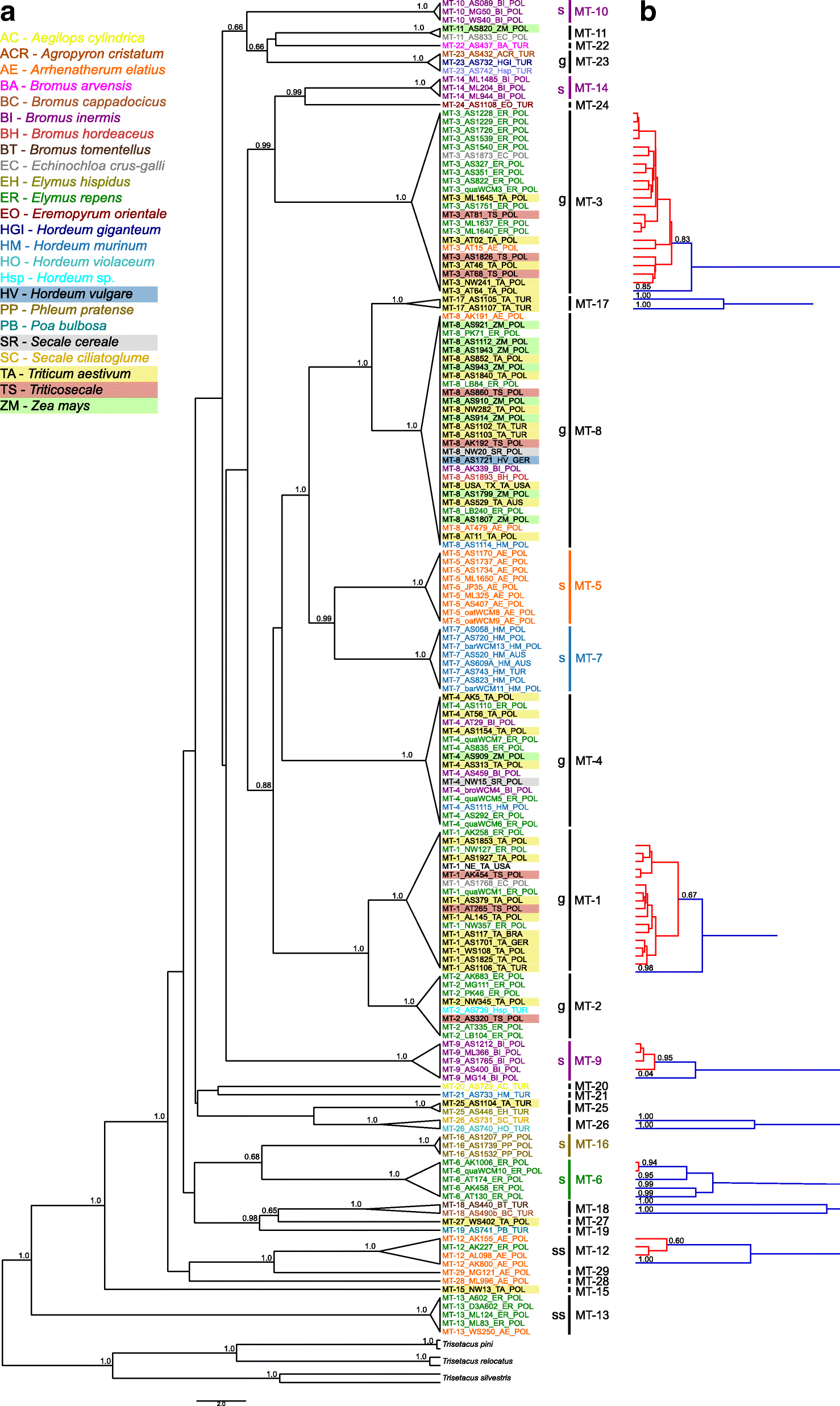Click tree leaf 'MT-8_AS1721_HV_GER'
The width and height of the screenshot is (840, 1406).
pos(490,460)
